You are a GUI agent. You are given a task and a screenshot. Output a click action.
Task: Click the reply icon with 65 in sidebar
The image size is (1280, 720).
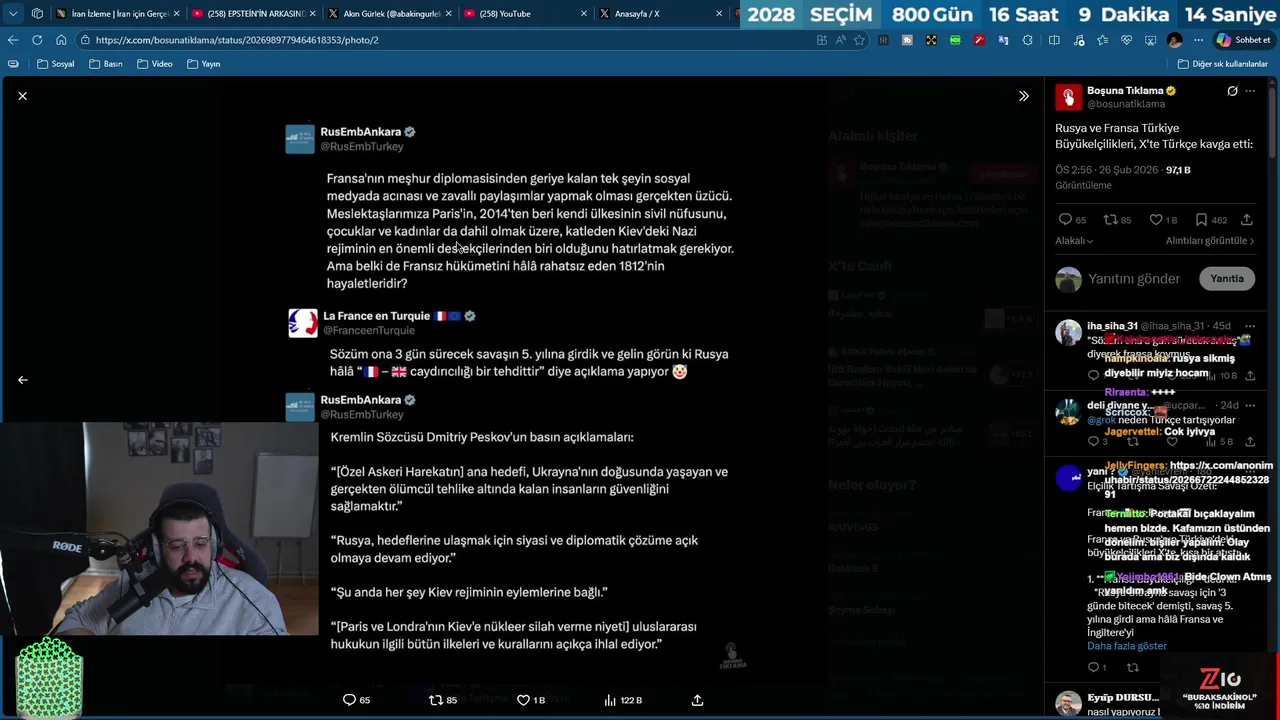coord(1072,220)
